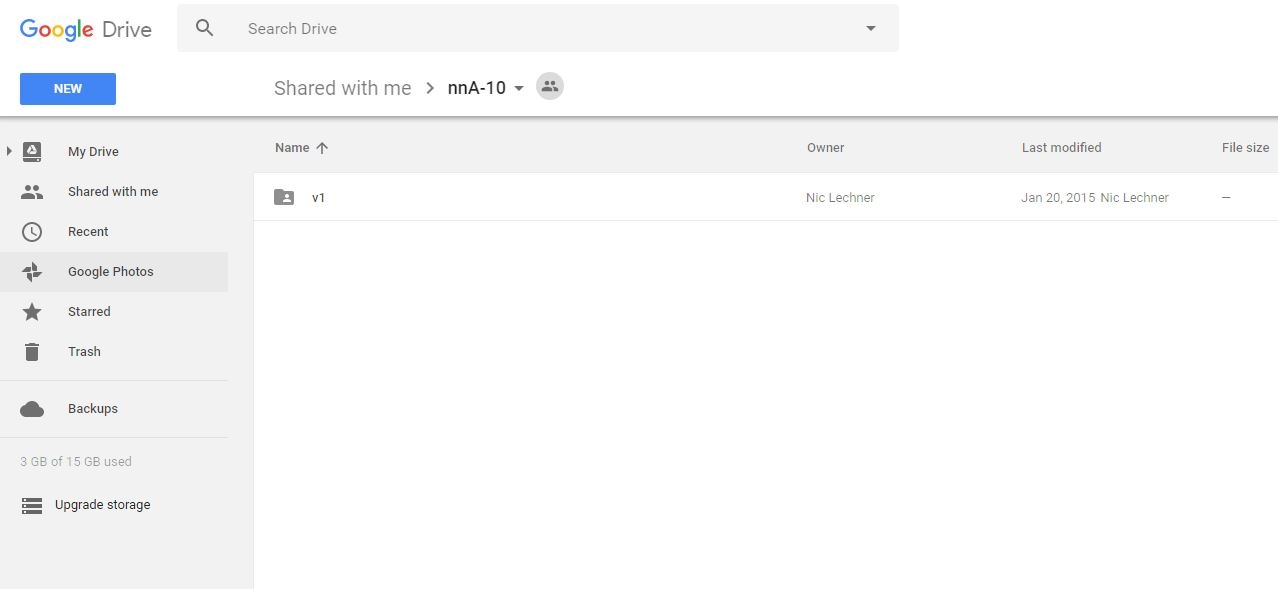
Task: Toggle sort direction arrow next to Name
Action: 322,148
